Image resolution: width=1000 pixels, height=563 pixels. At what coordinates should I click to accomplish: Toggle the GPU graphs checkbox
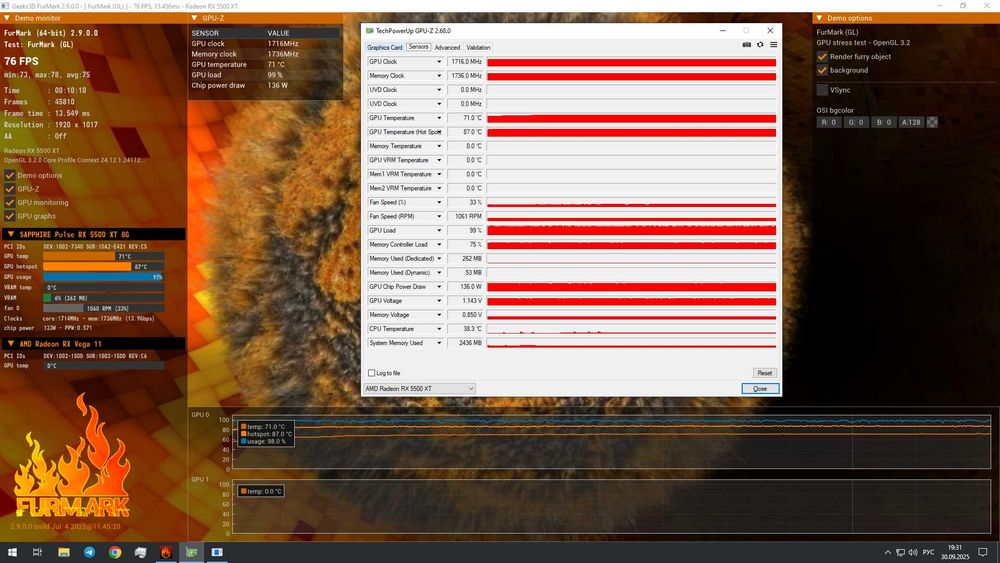(10, 216)
